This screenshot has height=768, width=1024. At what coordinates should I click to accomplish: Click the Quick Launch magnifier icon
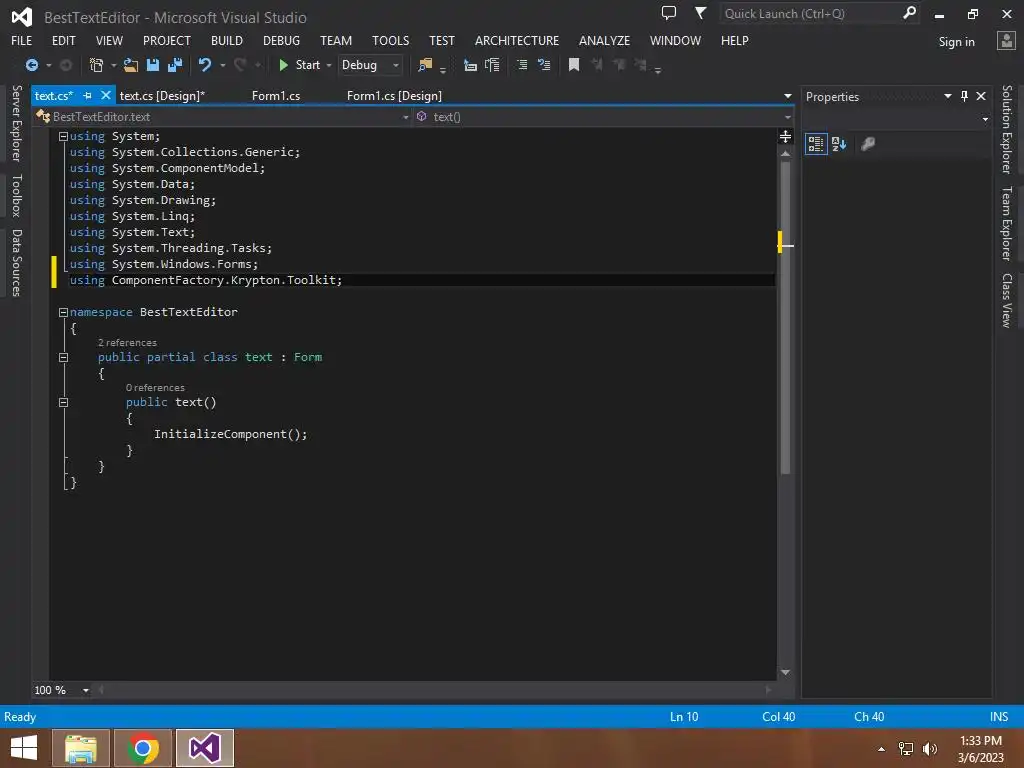(909, 13)
